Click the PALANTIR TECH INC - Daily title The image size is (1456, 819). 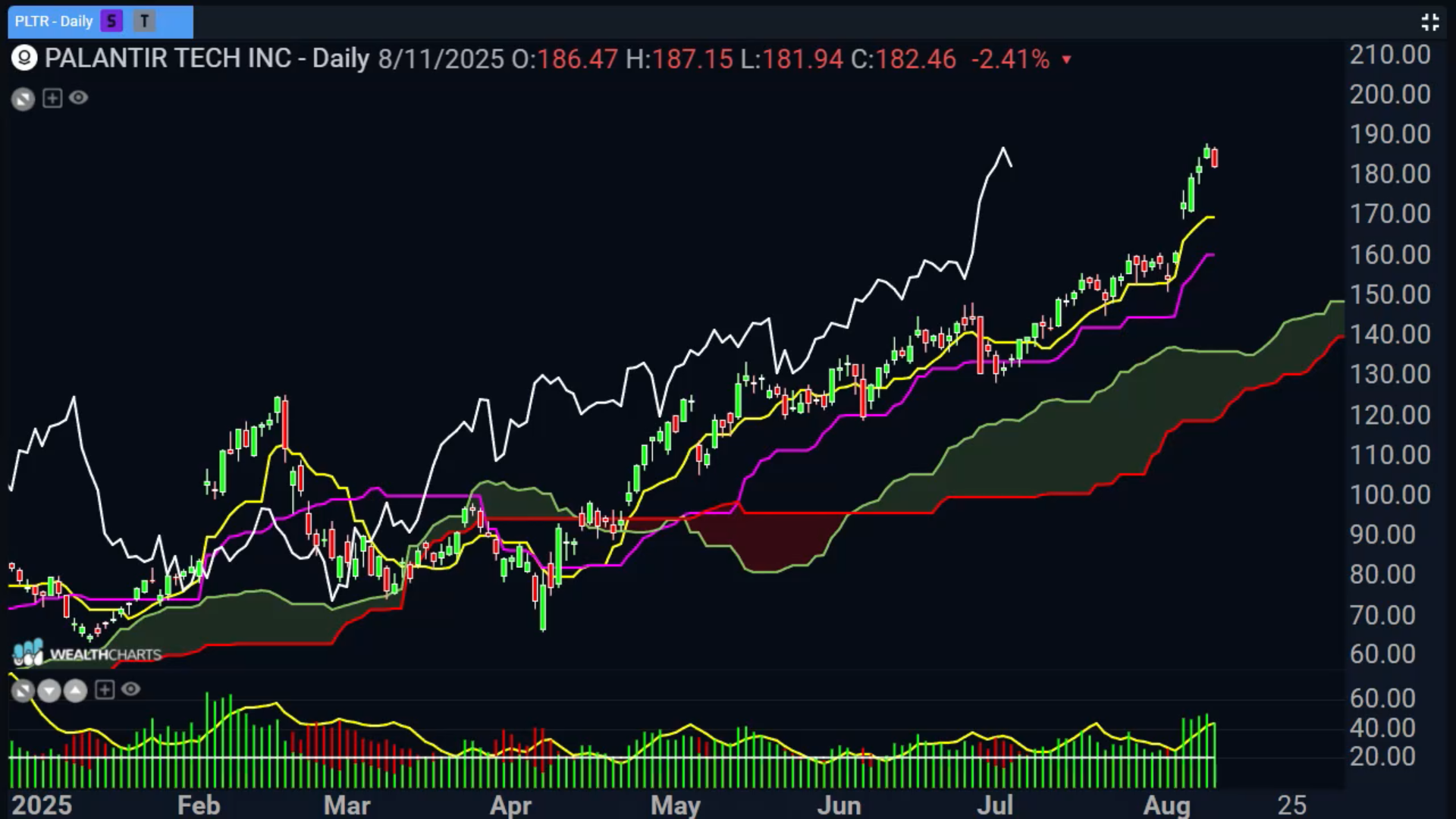click(207, 58)
